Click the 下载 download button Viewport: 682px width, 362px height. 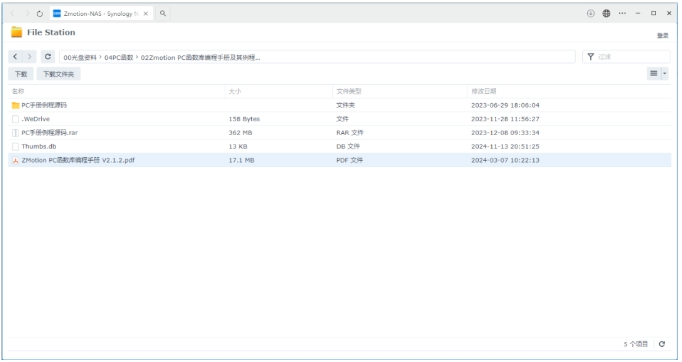[21, 74]
